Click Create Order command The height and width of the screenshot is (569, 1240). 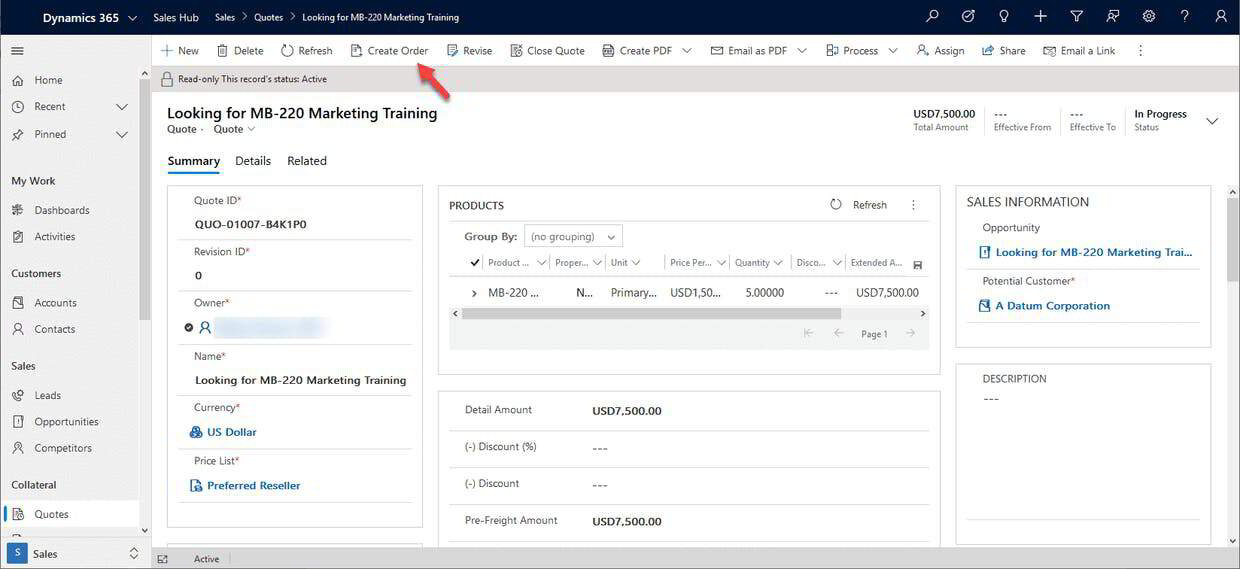(389, 51)
